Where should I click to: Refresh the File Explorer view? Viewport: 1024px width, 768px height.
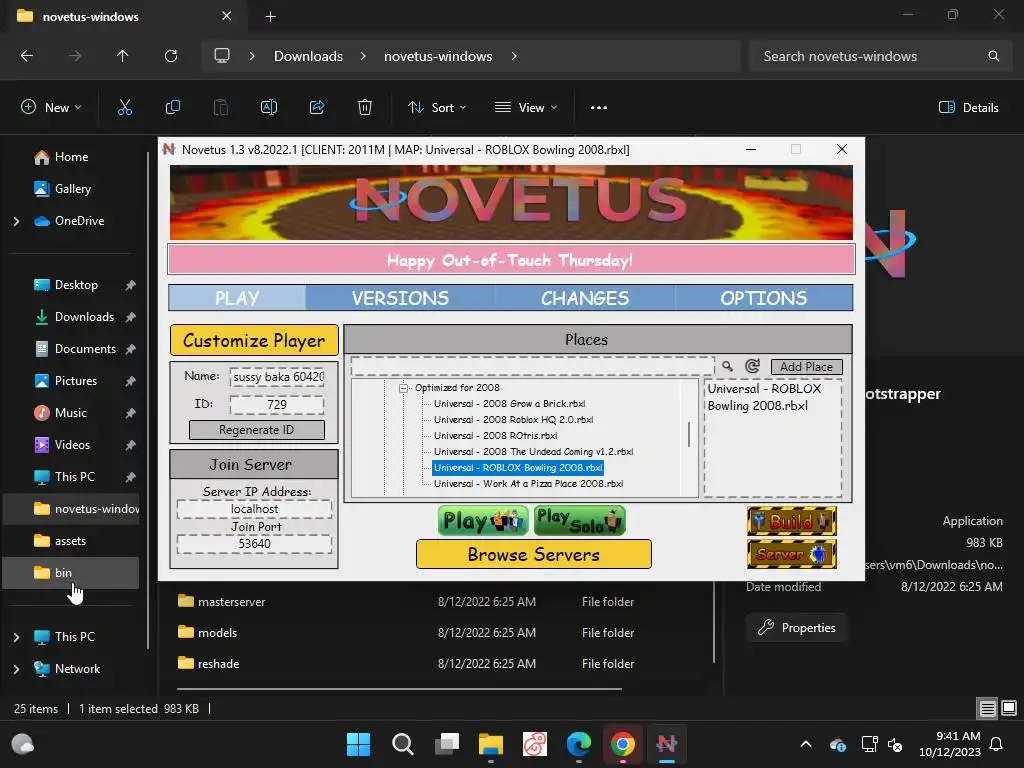coord(171,56)
